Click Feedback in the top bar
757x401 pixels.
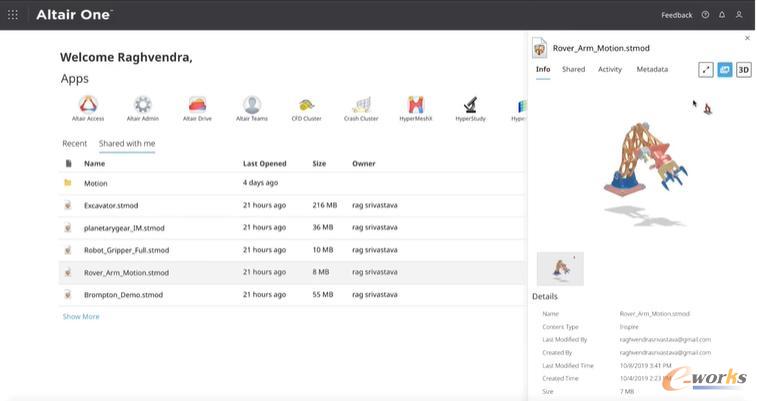(x=676, y=15)
